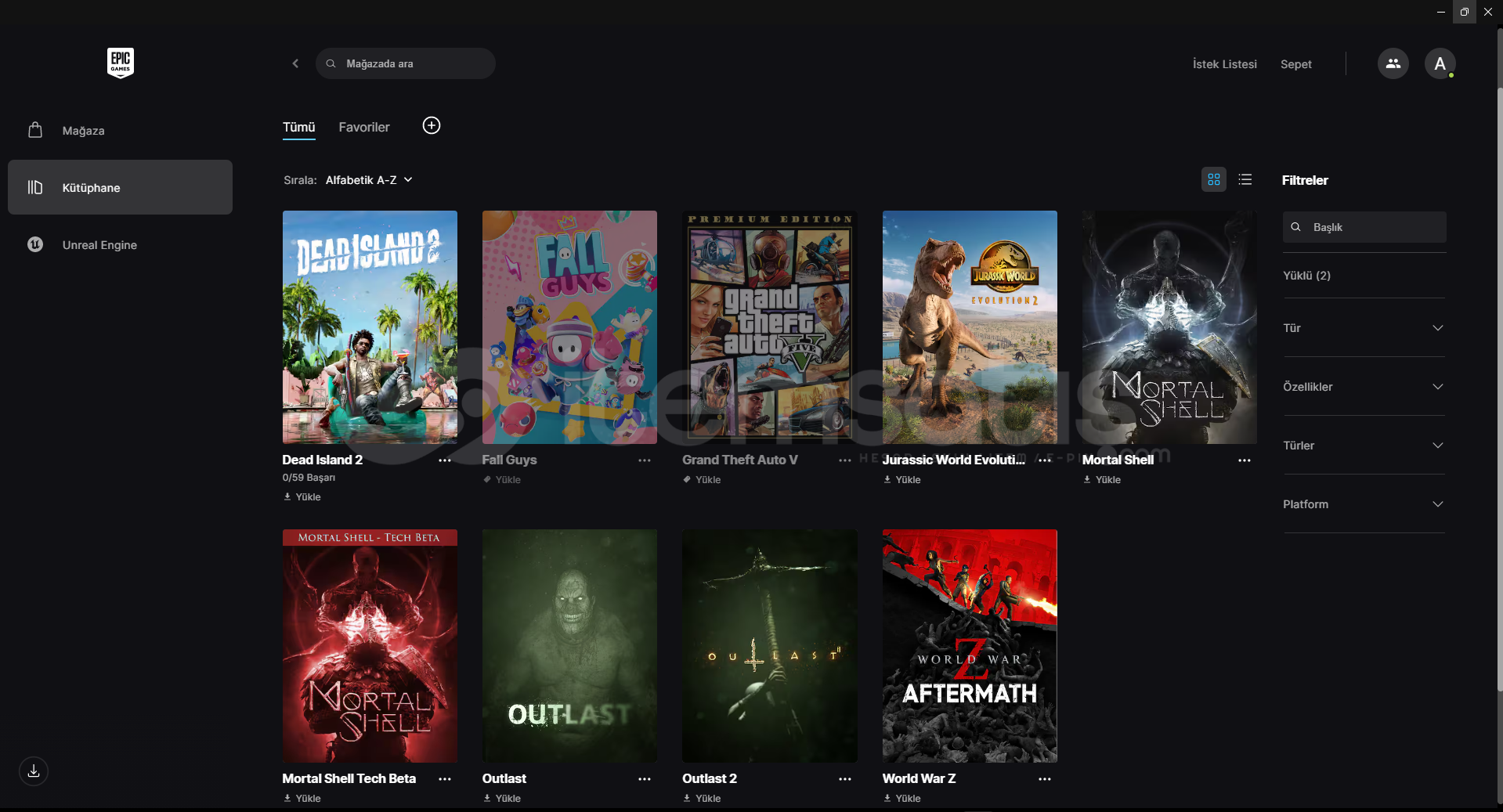1503x812 pixels.
Task: Go back with the left arrow
Action: point(295,63)
